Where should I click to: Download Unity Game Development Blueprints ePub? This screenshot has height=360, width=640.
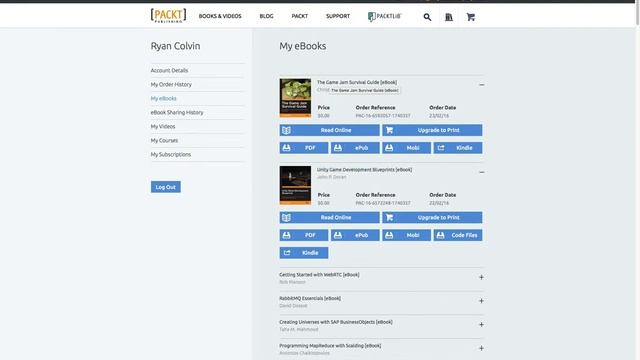pos(355,235)
